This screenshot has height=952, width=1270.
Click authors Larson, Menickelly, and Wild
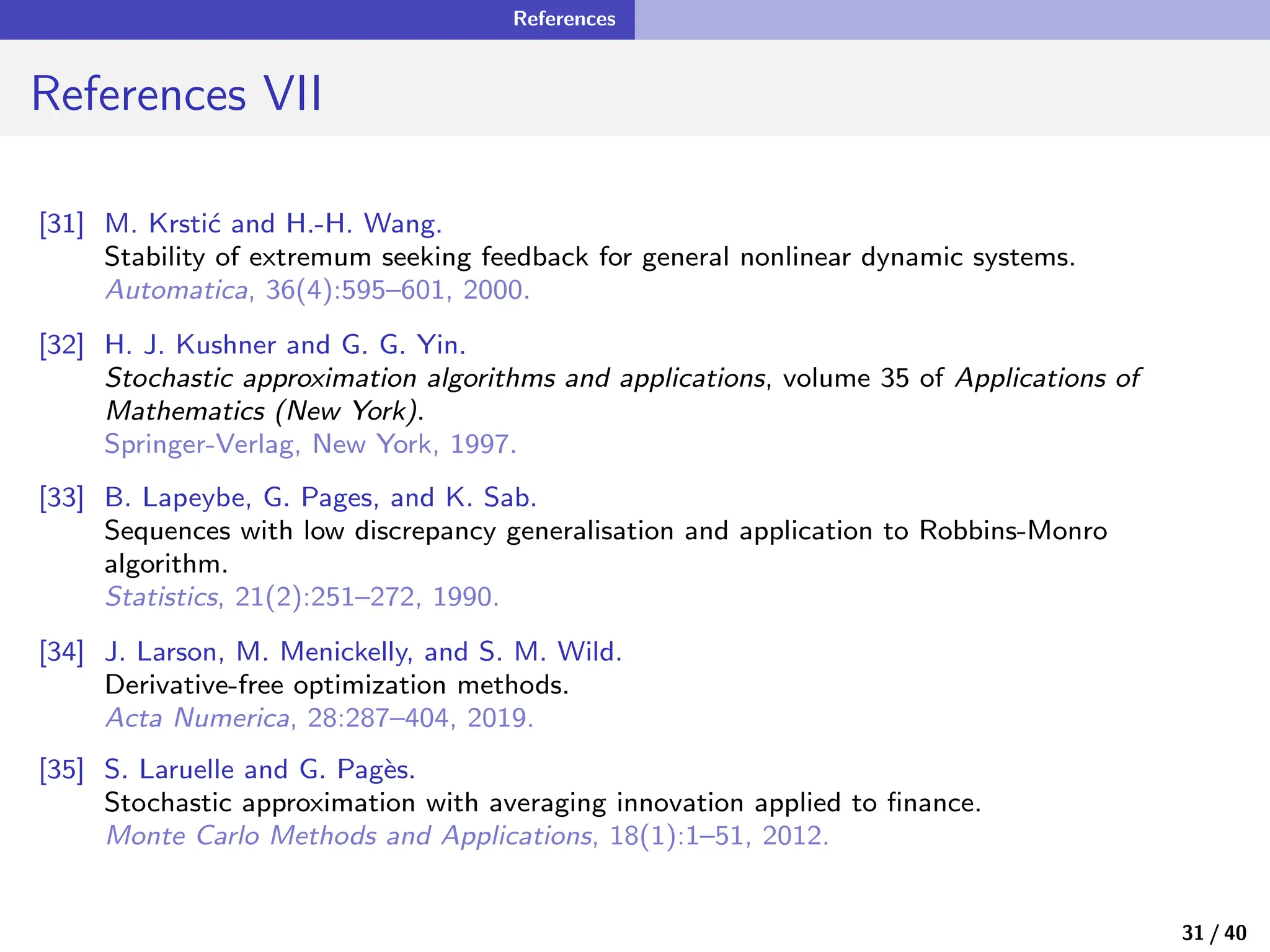click(363, 652)
